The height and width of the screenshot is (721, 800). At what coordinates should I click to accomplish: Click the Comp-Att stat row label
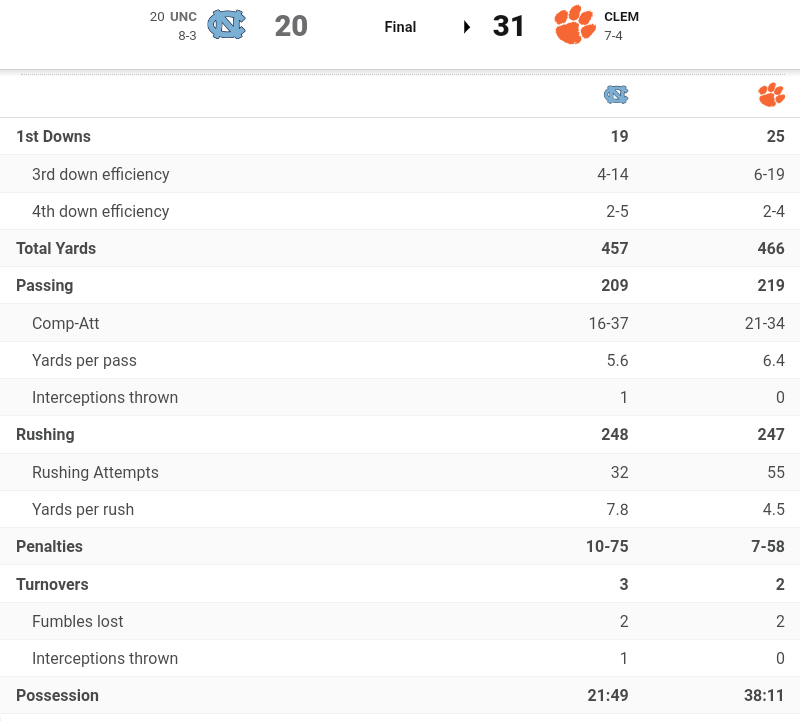65,323
